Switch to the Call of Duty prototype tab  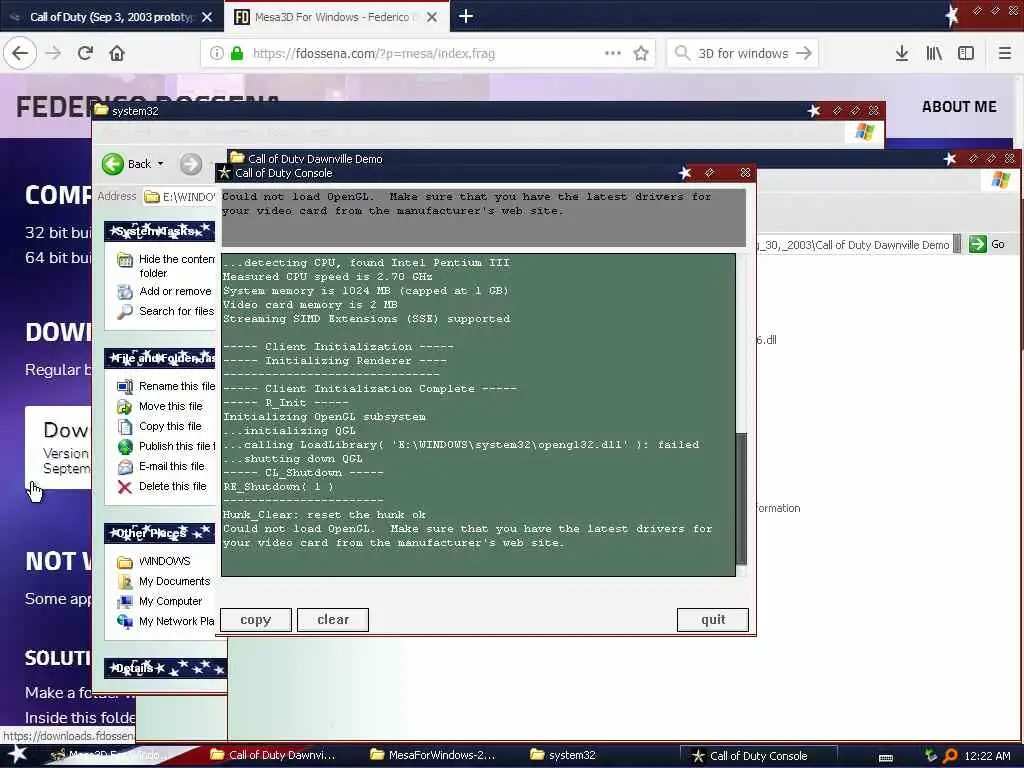112,17
